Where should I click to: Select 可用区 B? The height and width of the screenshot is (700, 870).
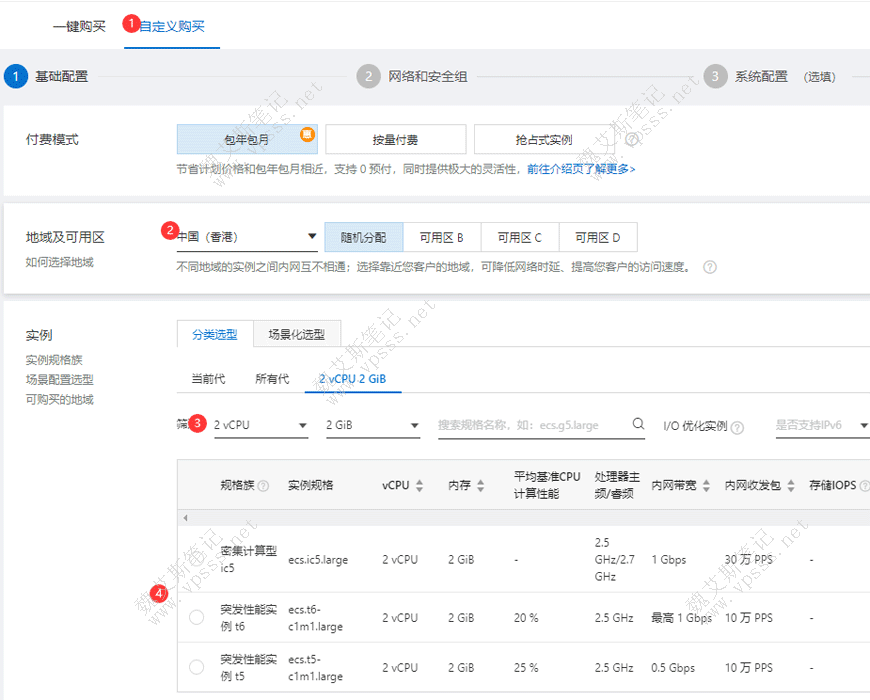click(442, 237)
